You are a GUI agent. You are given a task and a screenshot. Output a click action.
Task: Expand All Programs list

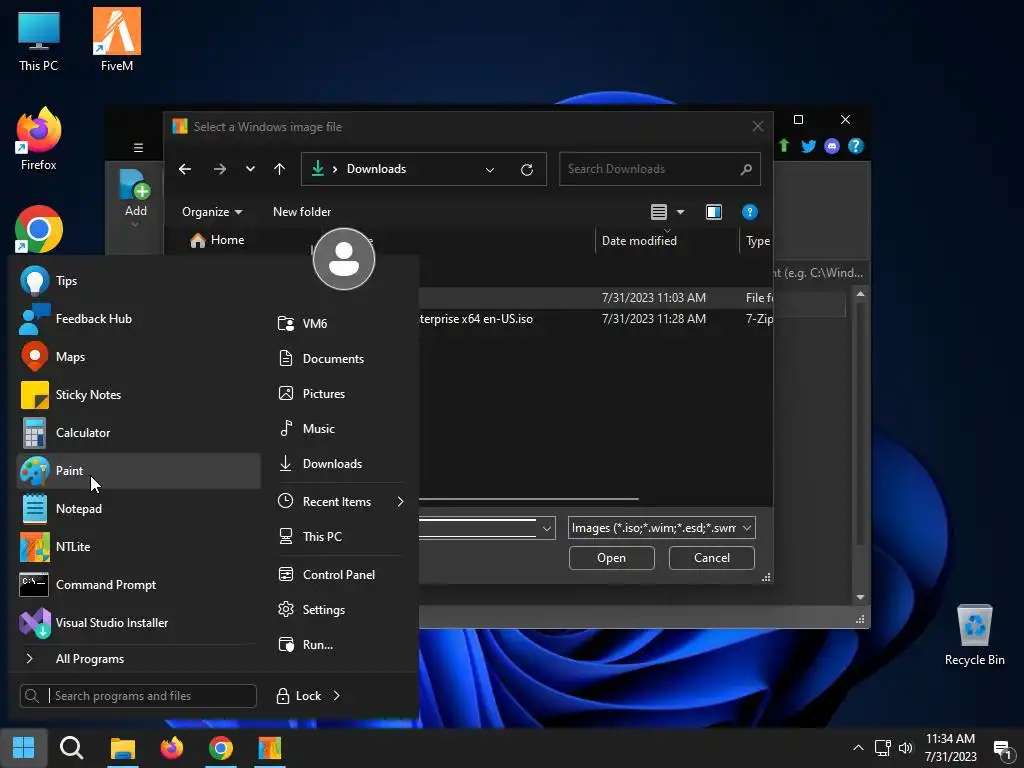(138, 659)
